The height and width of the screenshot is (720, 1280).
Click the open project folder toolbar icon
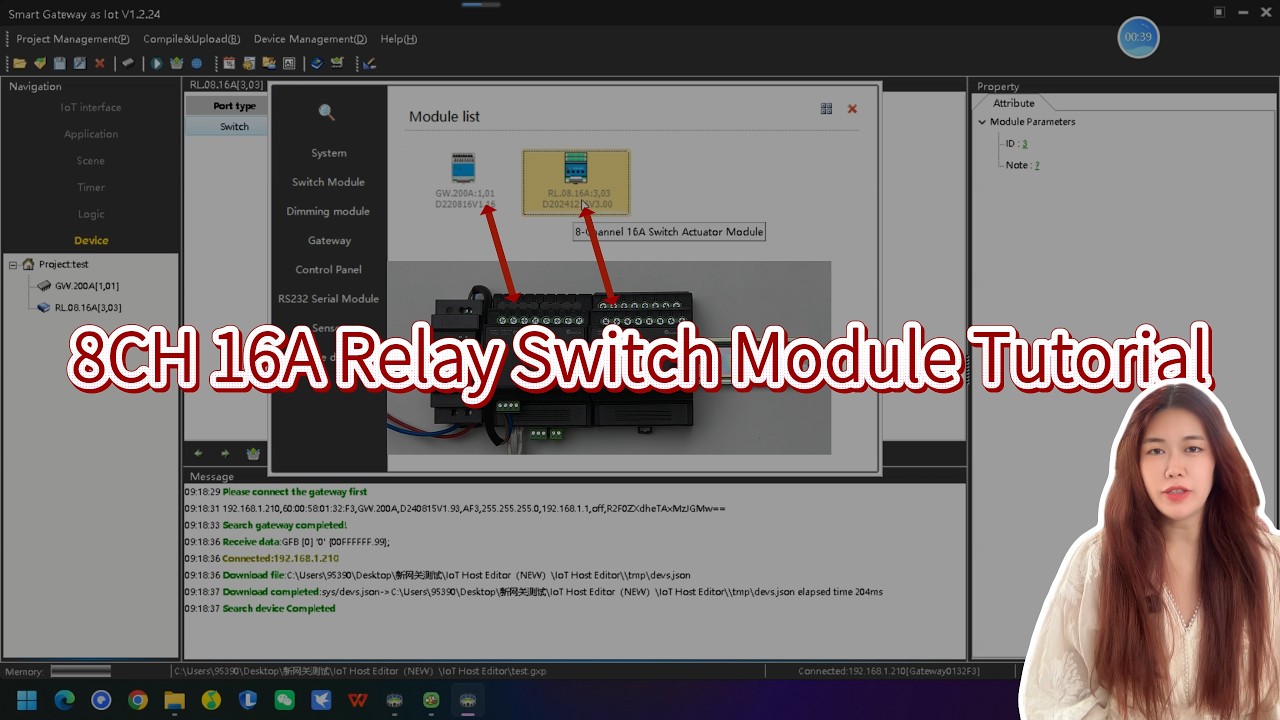(x=20, y=63)
